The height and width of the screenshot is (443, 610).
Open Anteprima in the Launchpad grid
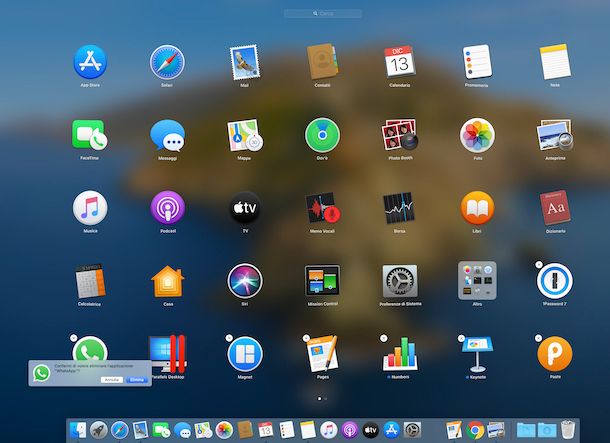click(555, 135)
